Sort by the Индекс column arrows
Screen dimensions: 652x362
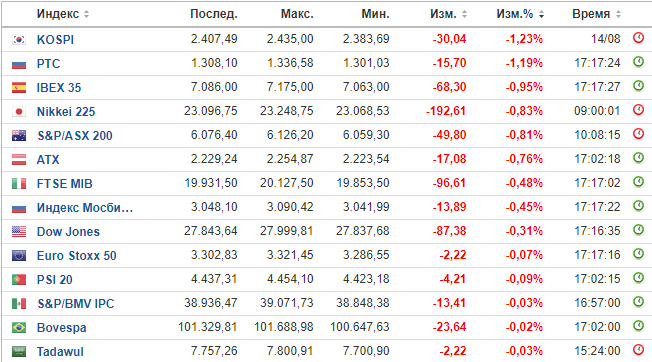coord(86,14)
